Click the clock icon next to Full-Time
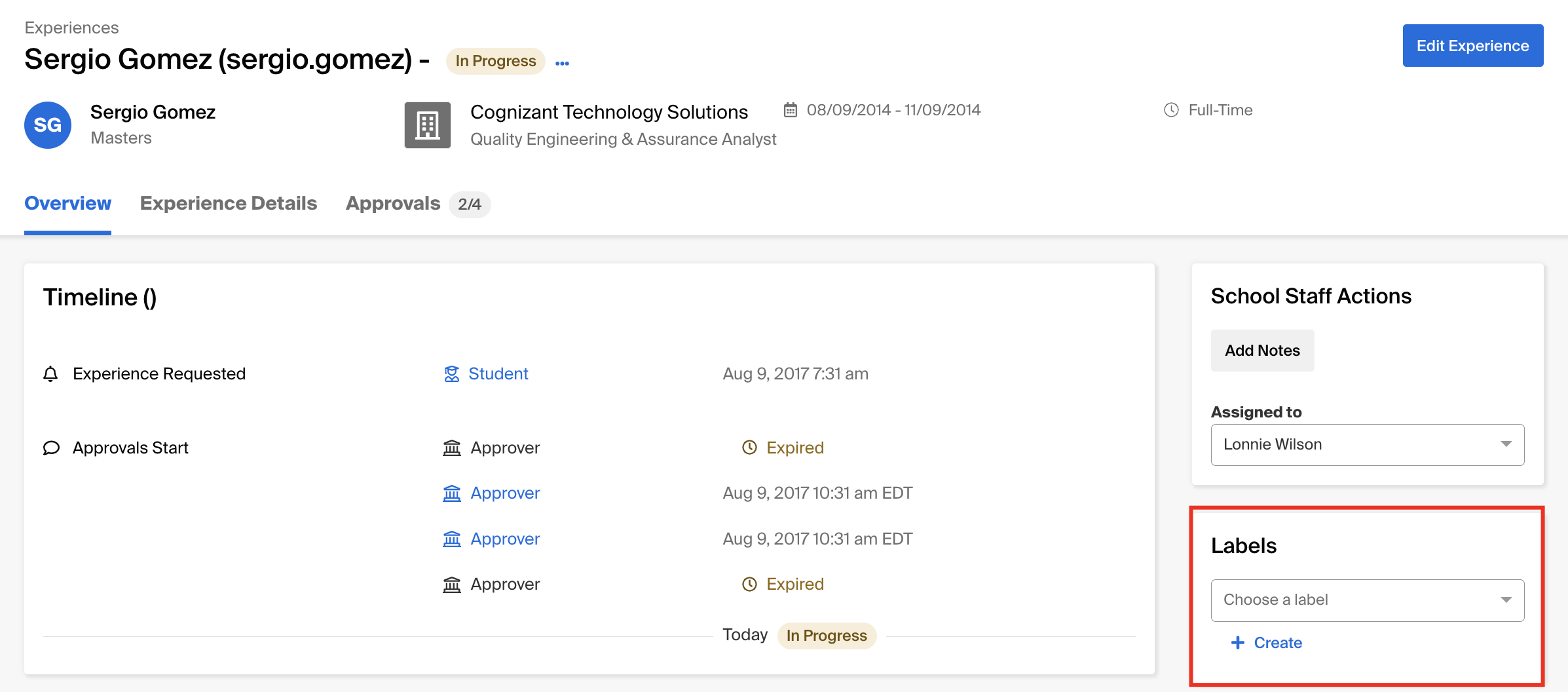The image size is (1568, 692). (1171, 110)
